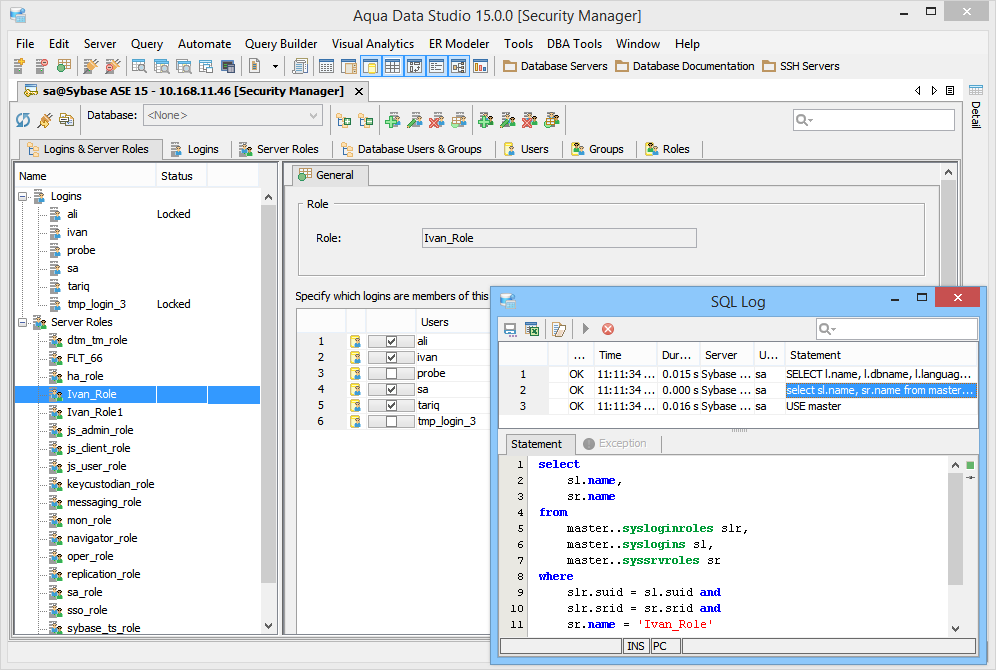This screenshot has height=670, width=996.
Task: Check the membership checkbox for probe
Action: pyautogui.click(x=391, y=373)
